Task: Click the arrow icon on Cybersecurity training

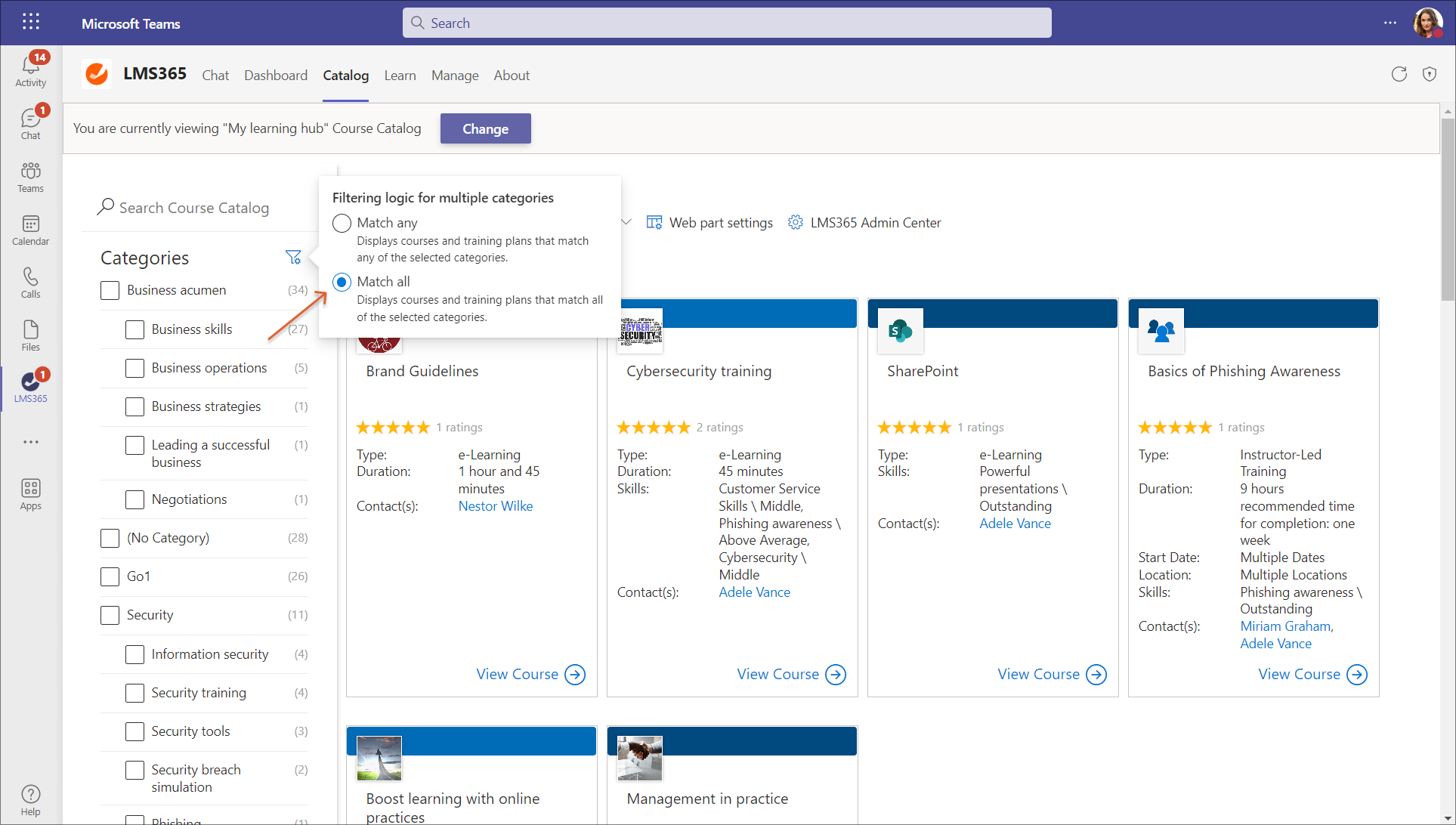Action: pyautogui.click(x=836, y=675)
